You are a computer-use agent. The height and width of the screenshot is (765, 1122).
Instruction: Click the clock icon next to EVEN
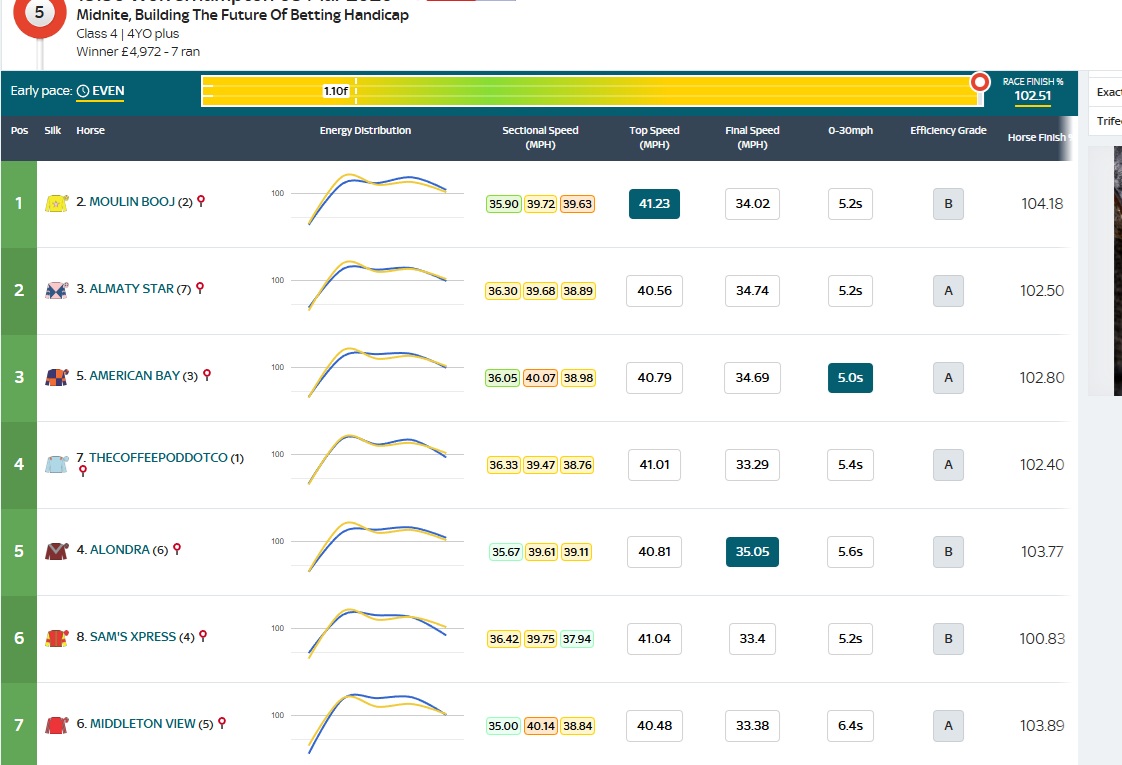tap(83, 91)
